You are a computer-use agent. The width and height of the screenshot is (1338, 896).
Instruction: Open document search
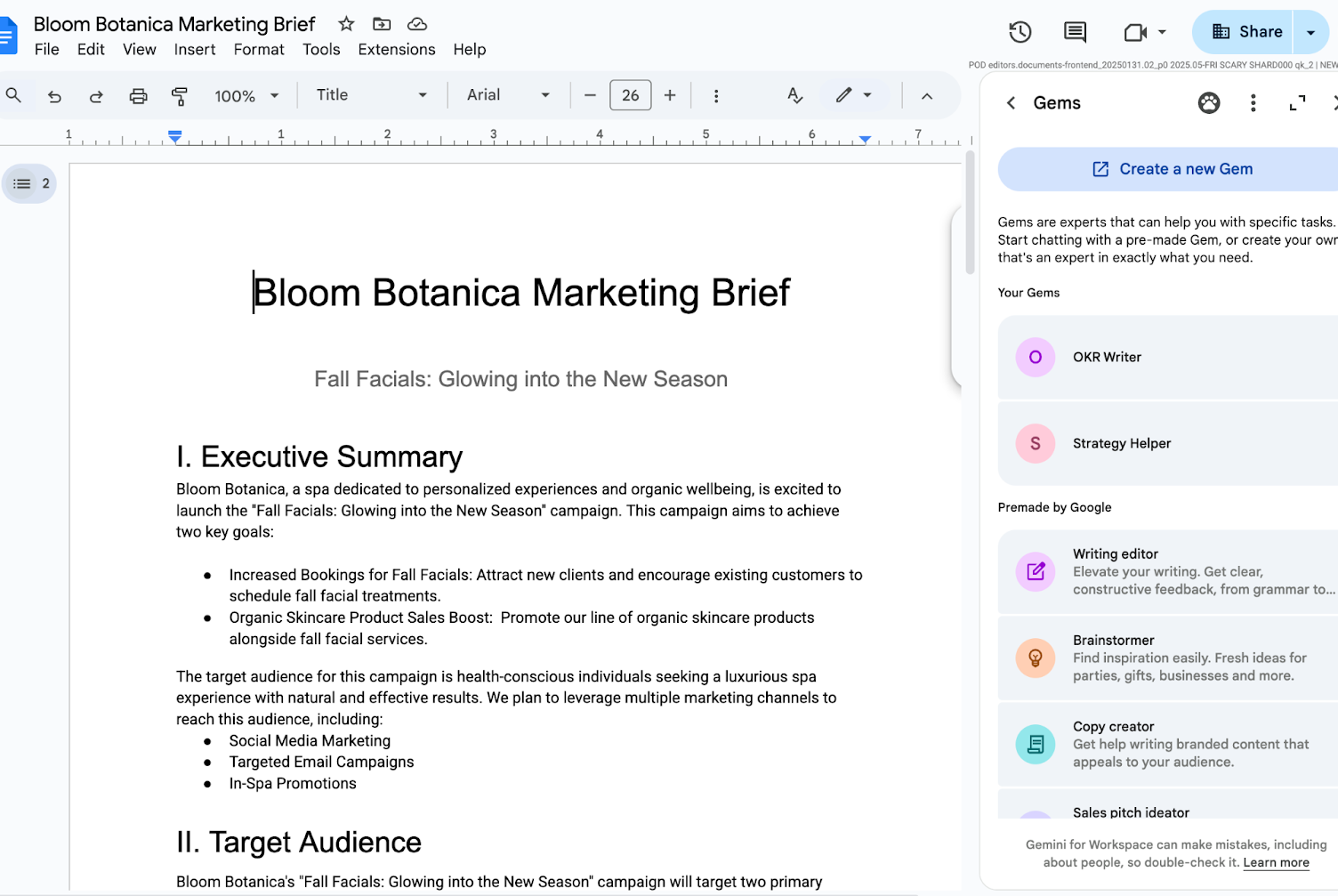(x=14, y=95)
